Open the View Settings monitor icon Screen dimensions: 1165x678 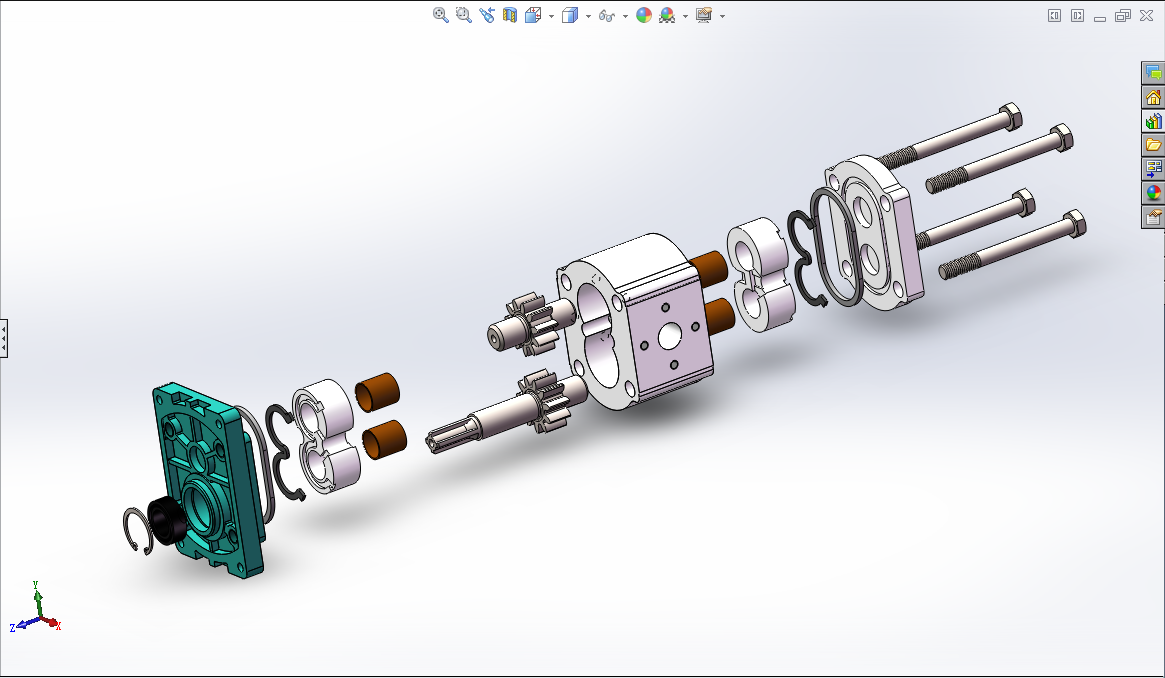[x=704, y=15]
